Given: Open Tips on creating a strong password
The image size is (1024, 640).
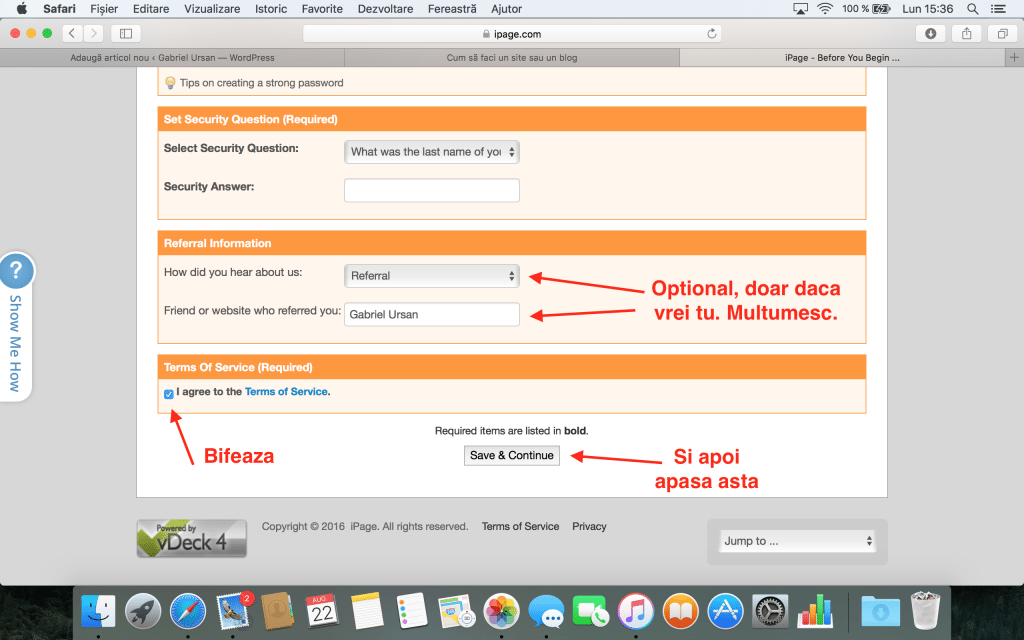Looking at the screenshot, I should (261, 83).
